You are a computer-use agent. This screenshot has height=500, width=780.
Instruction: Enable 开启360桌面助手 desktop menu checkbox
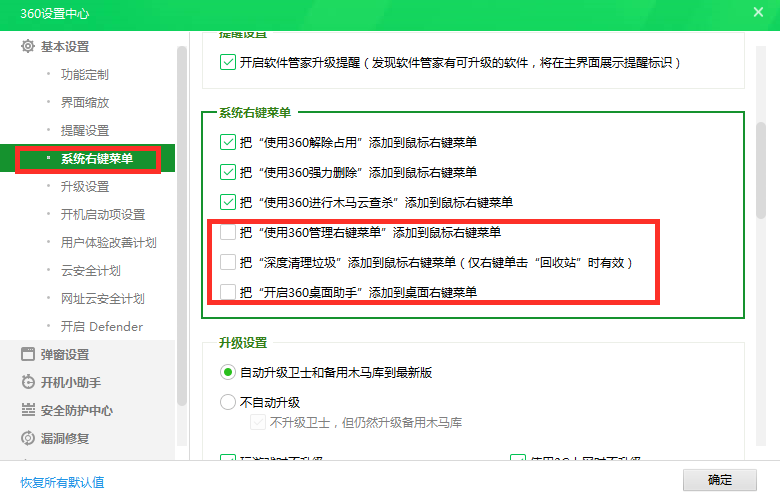coord(228,292)
